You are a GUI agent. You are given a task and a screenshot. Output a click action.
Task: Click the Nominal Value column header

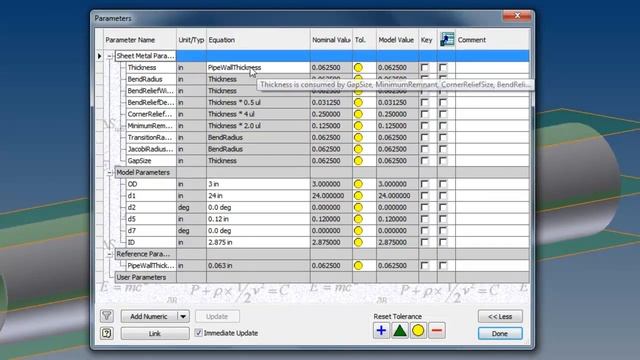pyautogui.click(x=331, y=40)
